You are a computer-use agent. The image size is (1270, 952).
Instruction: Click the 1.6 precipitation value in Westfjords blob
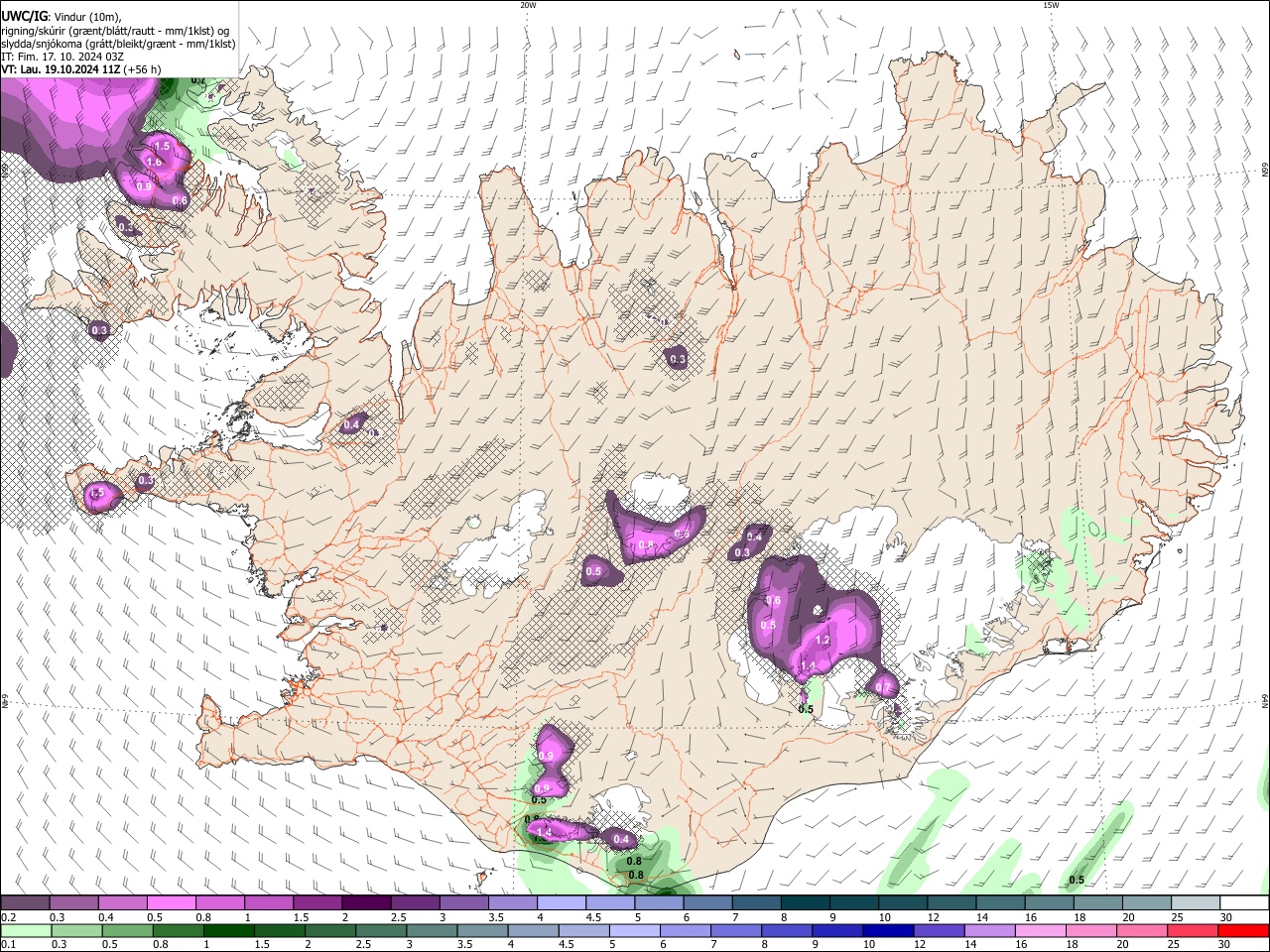coord(154,162)
